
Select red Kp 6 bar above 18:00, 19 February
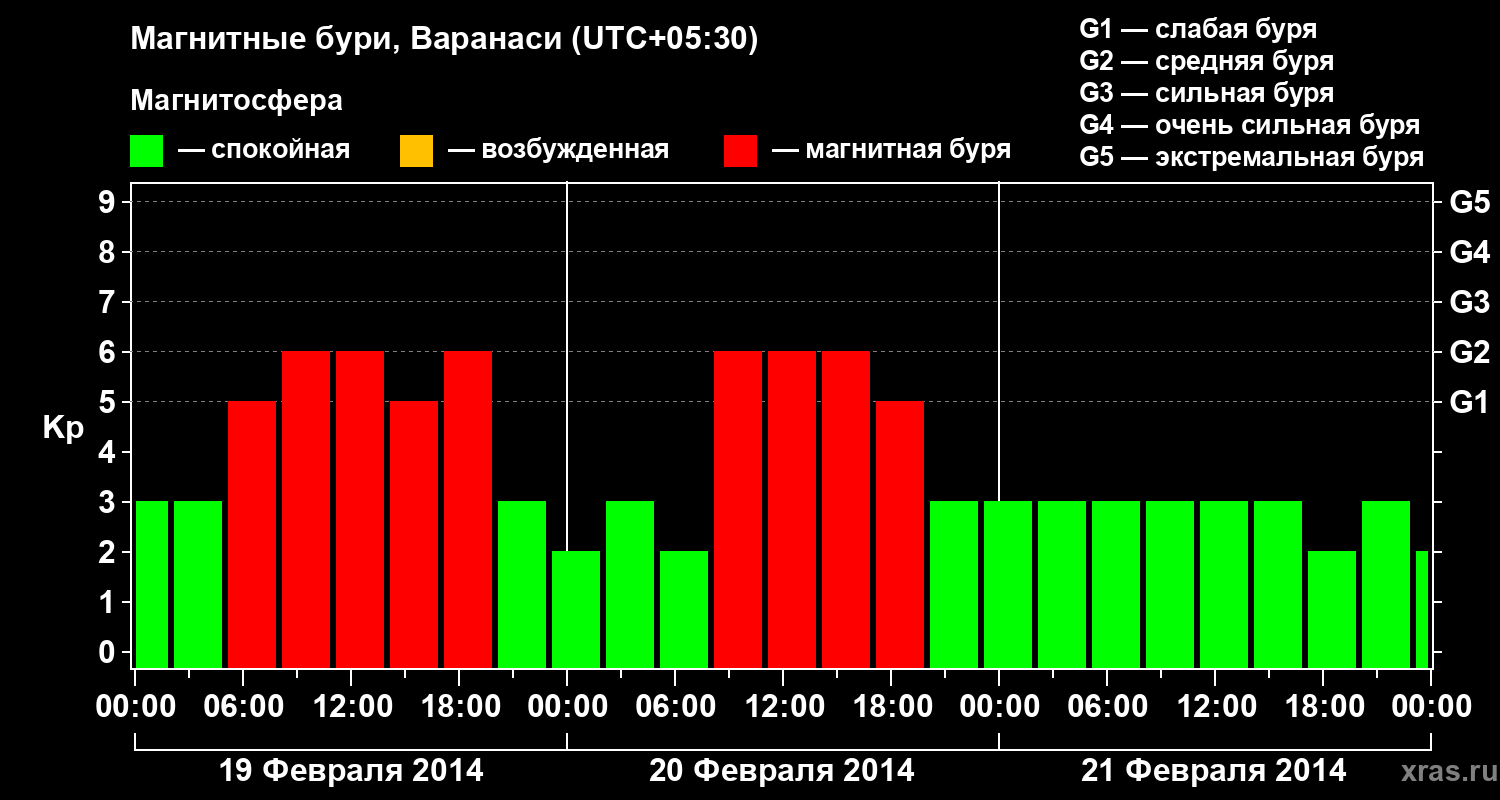(x=468, y=510)
